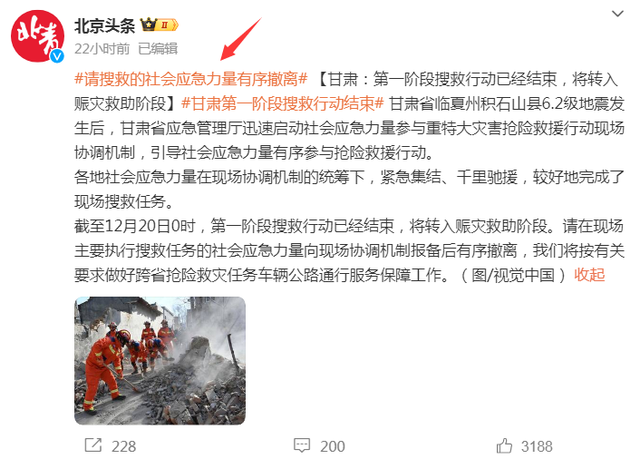This screenshot has width=640, height=459.
Task: Open the comments speech bubble icon
Action: [x=302, y=445]
